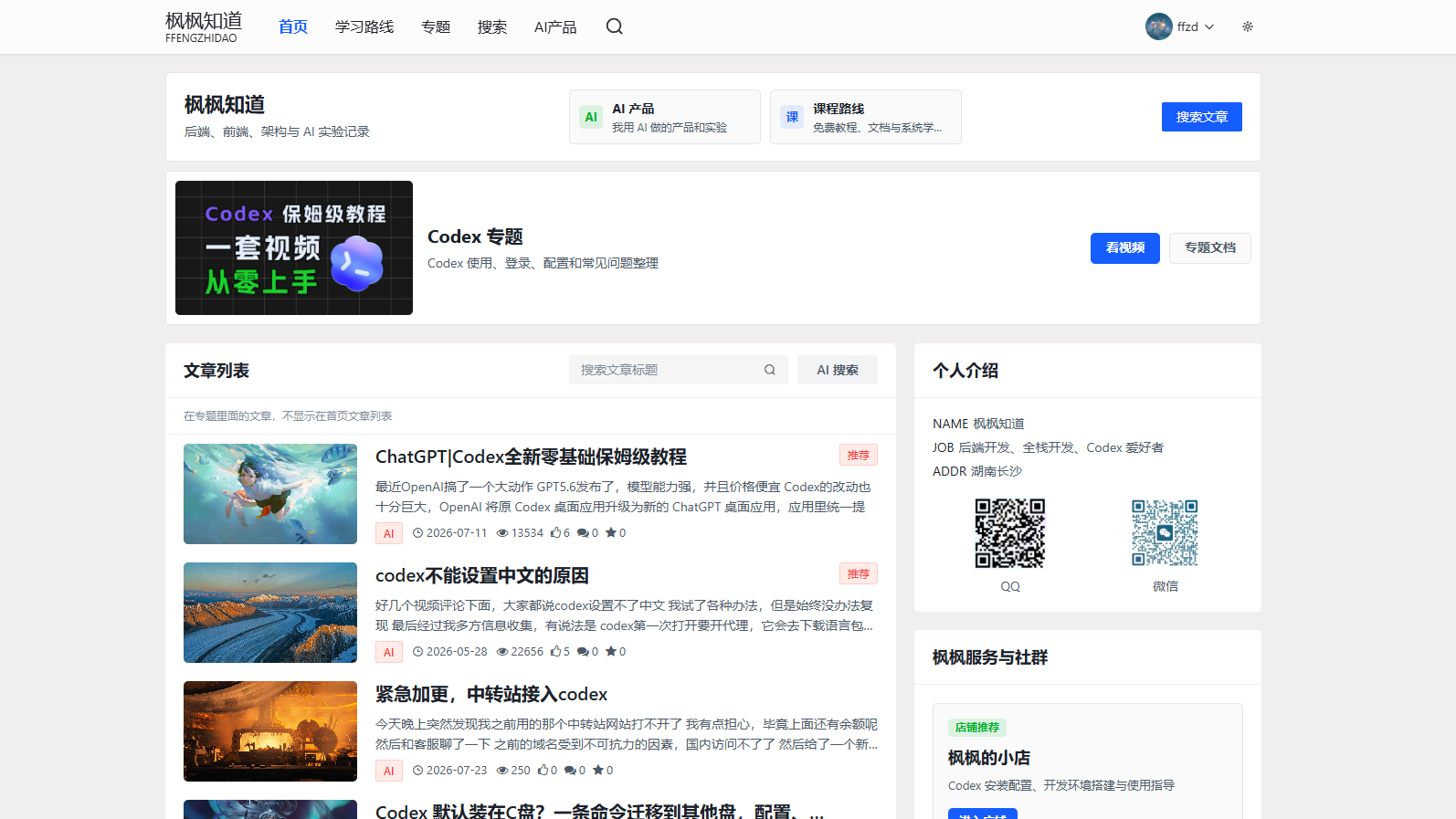Open the ChatGPT|Codex全新零基础保姆级教程 article title
Image resolution: width=1456 pixels, height=819 pixels.
pyautogui.click(x=531, y=457)
